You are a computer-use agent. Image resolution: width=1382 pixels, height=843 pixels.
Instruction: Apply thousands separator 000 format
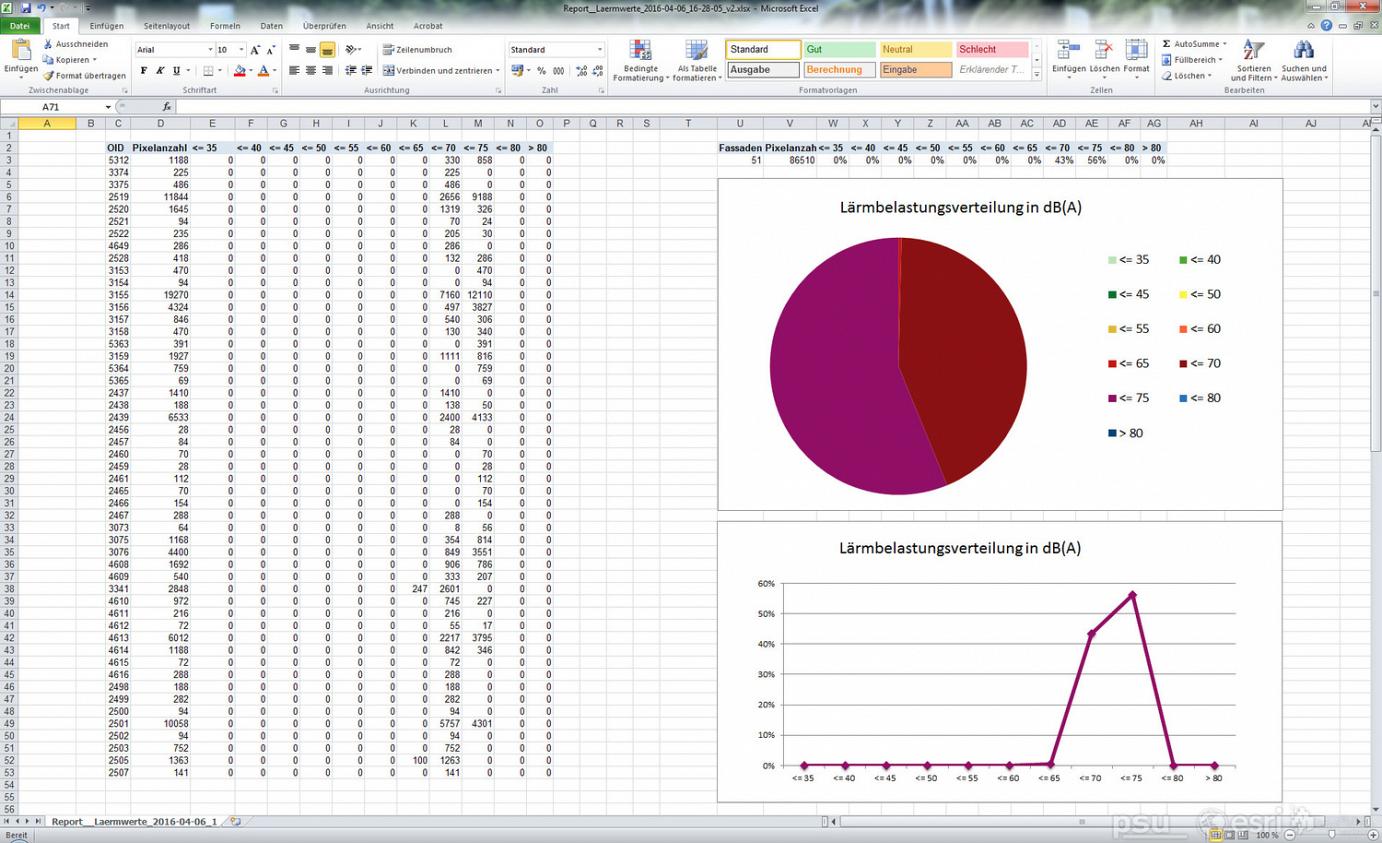click(x=558, y=71)
